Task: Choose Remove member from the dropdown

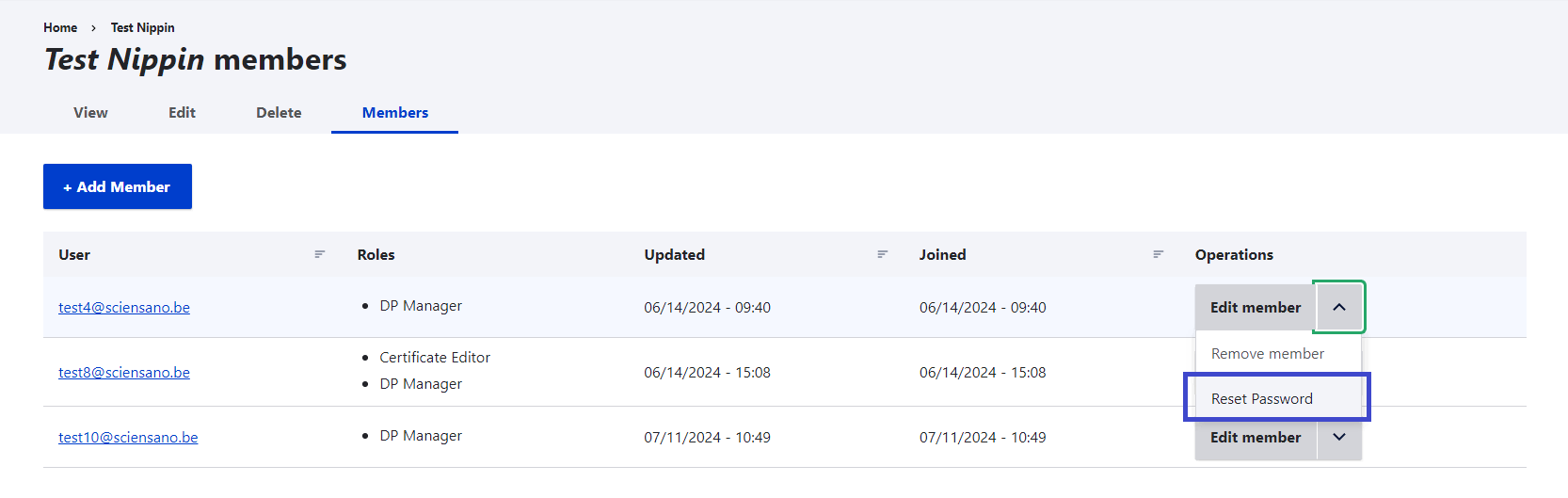Action: (x=1267, y=354)
